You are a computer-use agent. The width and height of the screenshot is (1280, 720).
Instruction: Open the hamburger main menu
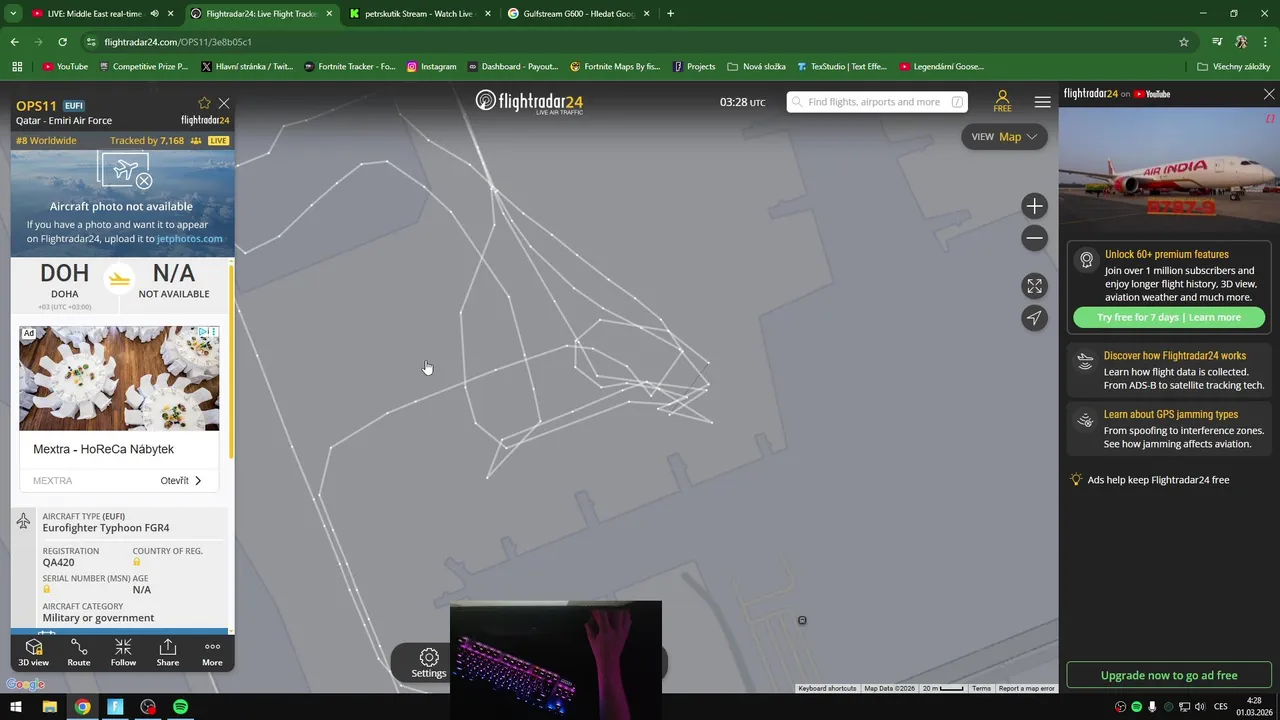1042,102
